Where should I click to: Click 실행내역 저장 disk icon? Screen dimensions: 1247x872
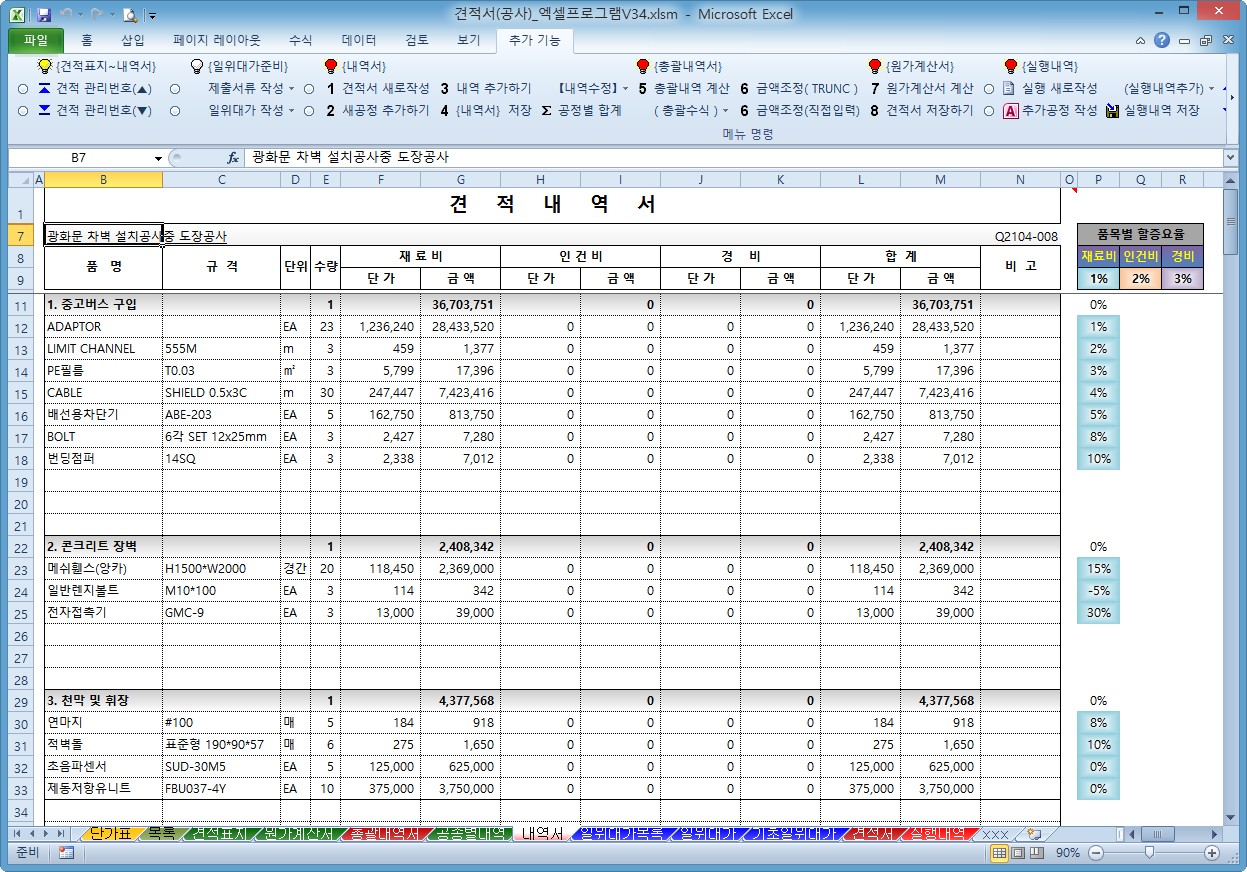tap(1112, 111)
